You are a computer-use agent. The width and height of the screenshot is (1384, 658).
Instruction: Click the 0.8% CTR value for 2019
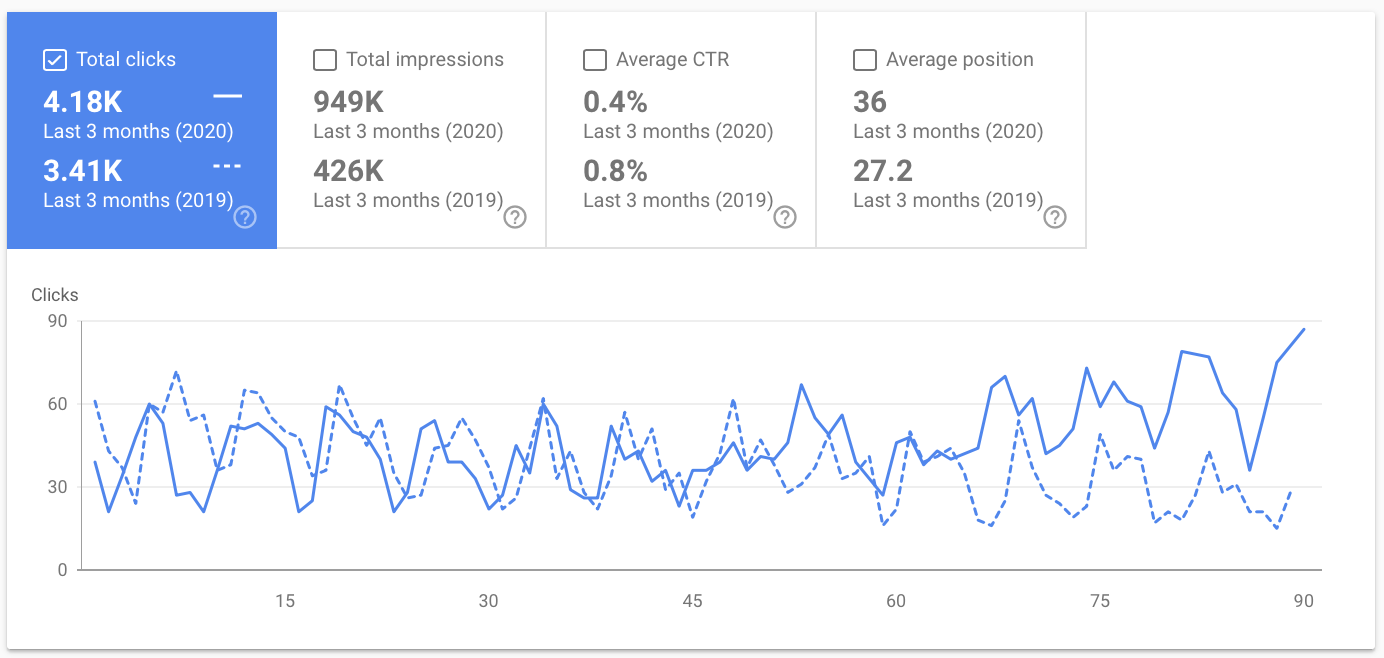[x=615, y=171]
